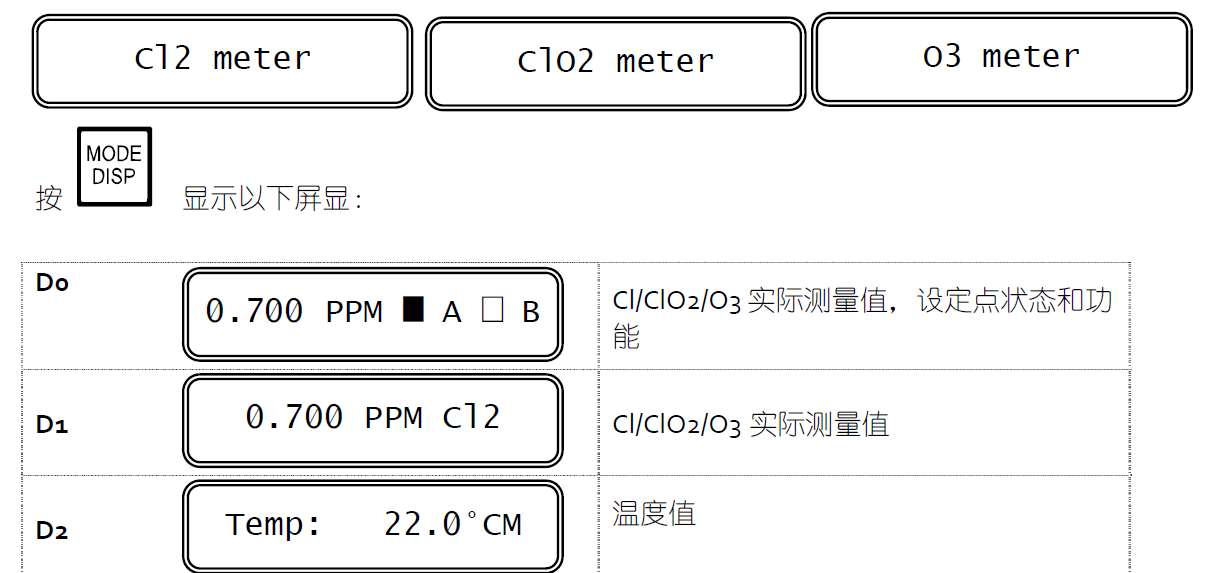This screenshot has height=573, width=1207.
Task: Click the 显示以下屏显 text
Action: tap(272, 198)
